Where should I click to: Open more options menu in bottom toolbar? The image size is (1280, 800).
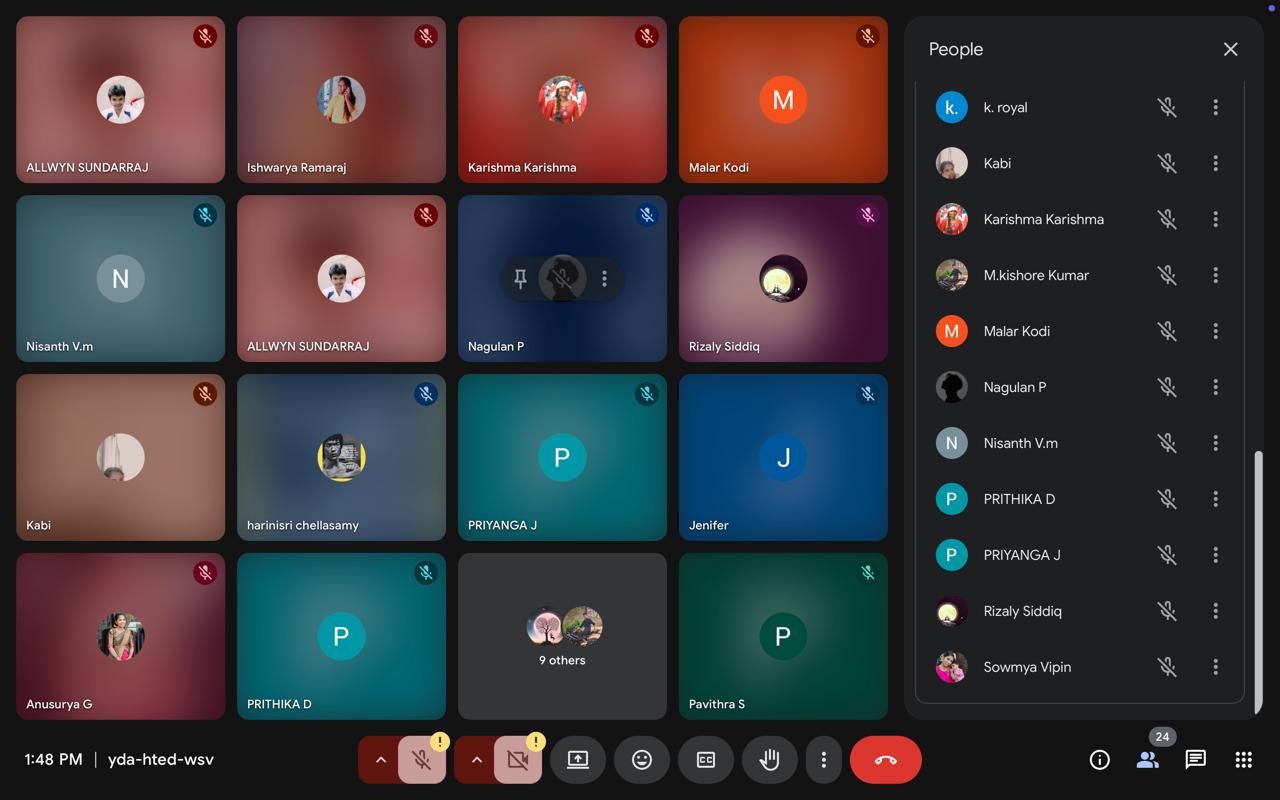point(823,760)
